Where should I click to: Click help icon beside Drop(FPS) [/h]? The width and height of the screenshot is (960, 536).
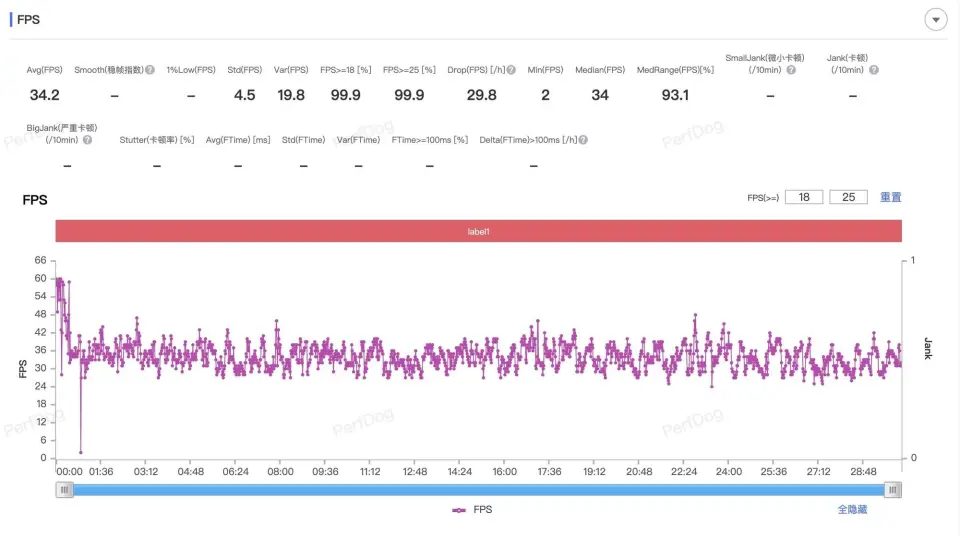tap(511, 70)
